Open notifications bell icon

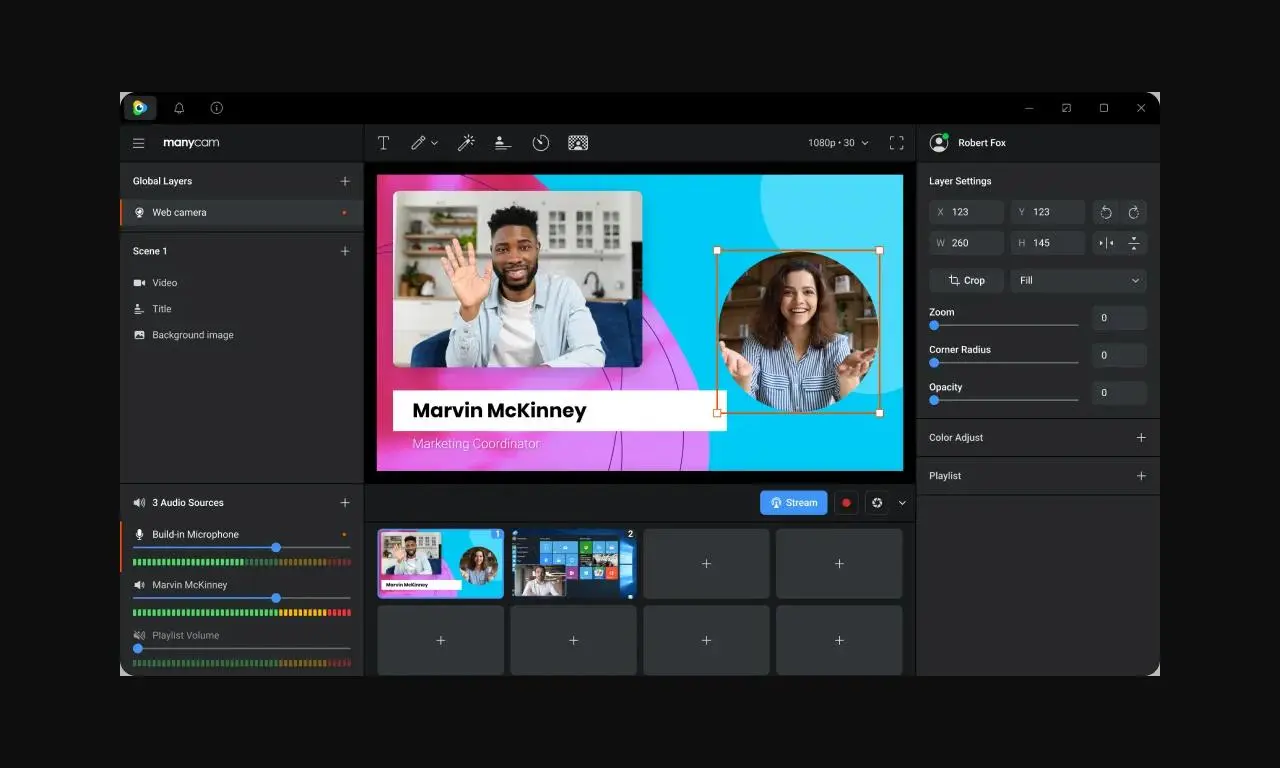tap(179, 108)
